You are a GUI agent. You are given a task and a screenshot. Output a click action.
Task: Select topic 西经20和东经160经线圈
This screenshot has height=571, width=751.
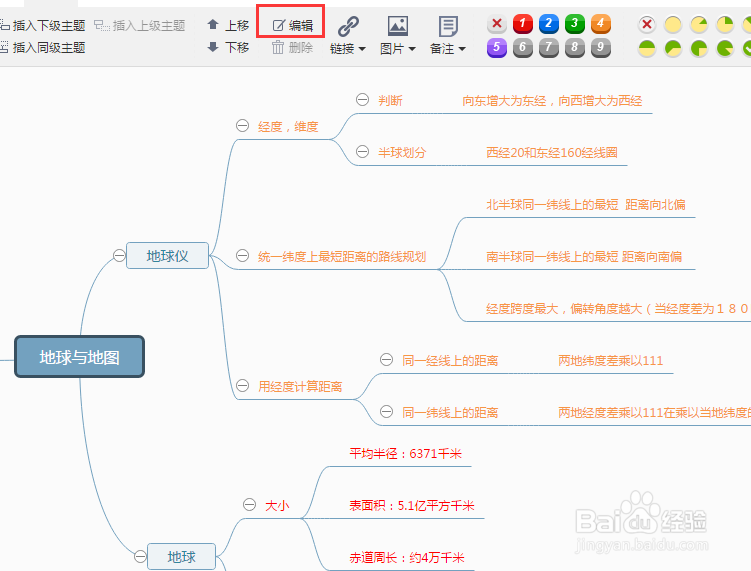[552, 153]
